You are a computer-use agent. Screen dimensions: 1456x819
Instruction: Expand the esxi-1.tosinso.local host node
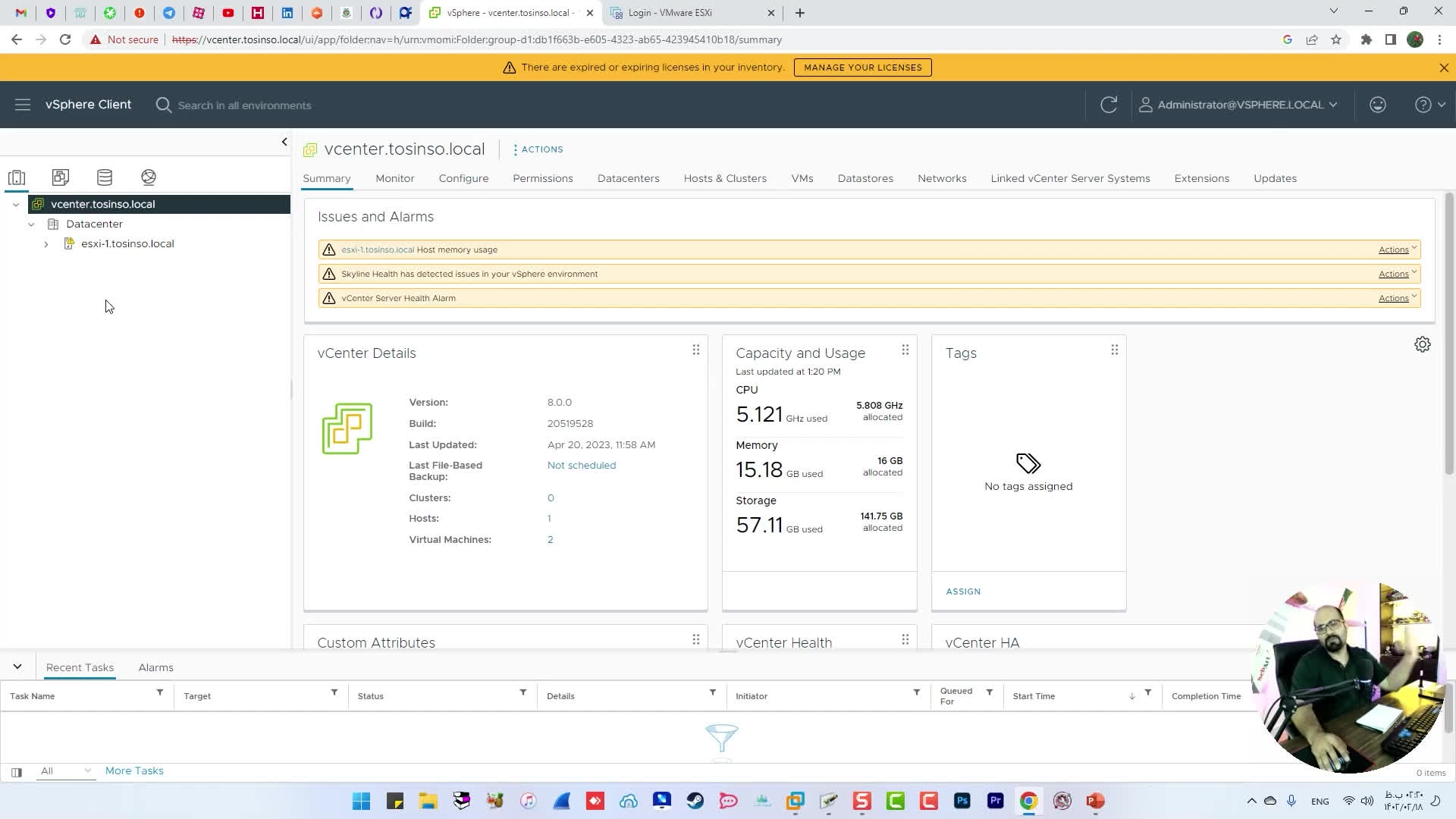pos(46,244)
